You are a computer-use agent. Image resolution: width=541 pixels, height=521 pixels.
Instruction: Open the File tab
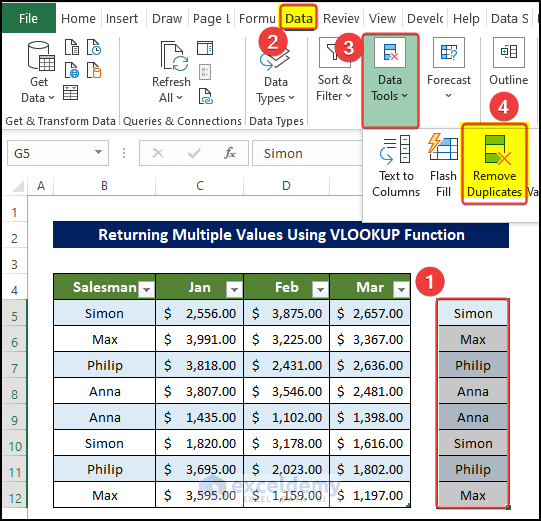(28, 18)
